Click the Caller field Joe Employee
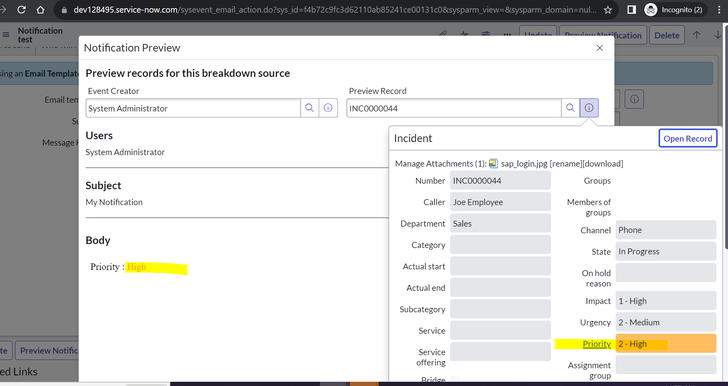Screen dimensions: 728x386 tap(500, 202)
